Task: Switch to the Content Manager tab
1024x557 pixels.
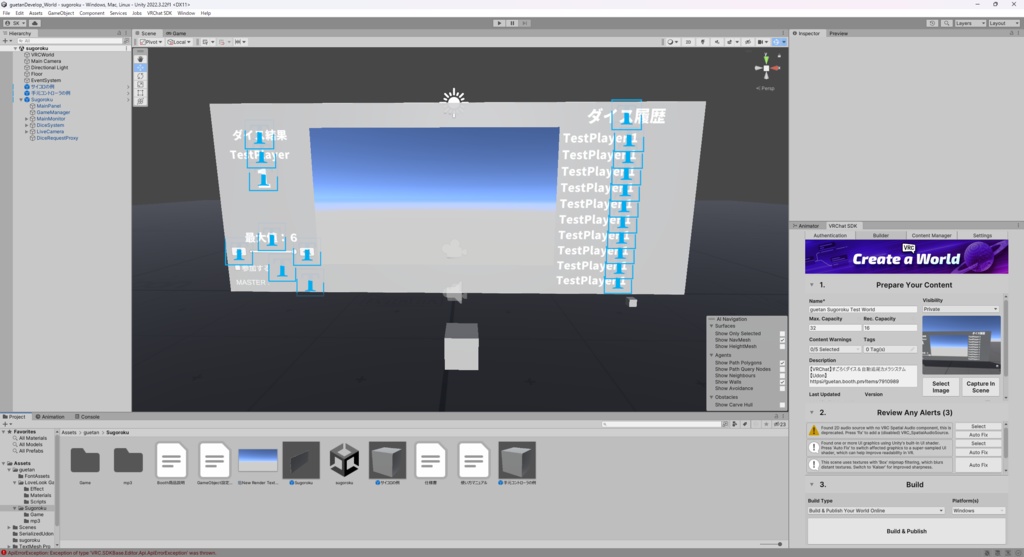Action: (x=931, y=235)
